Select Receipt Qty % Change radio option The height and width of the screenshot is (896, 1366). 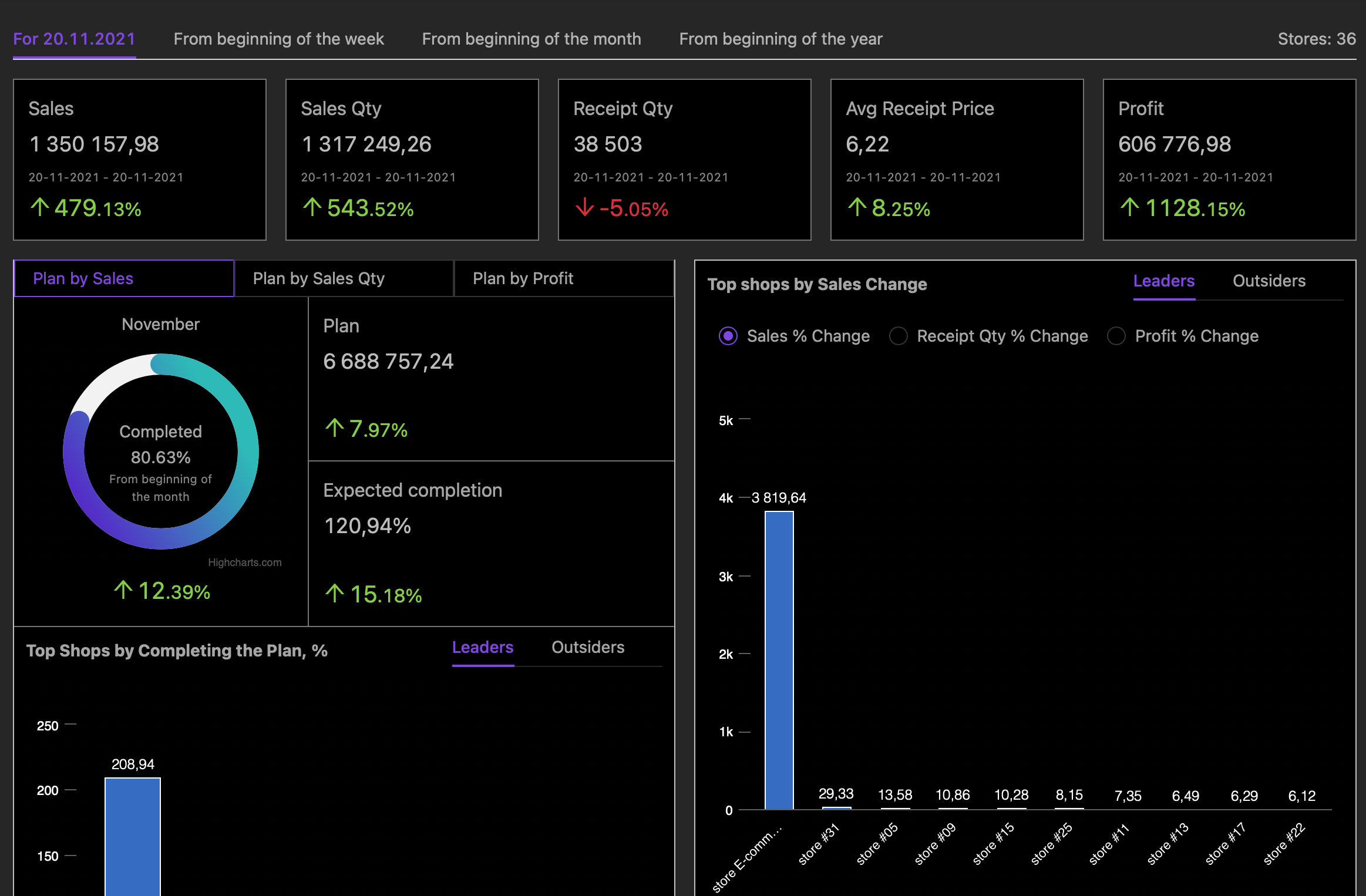click(898, 336)
